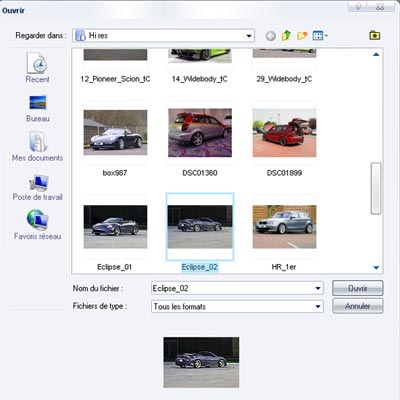Click inside the file name input field
The height and width of the screenshot is (400, 400).
(233, 288)
